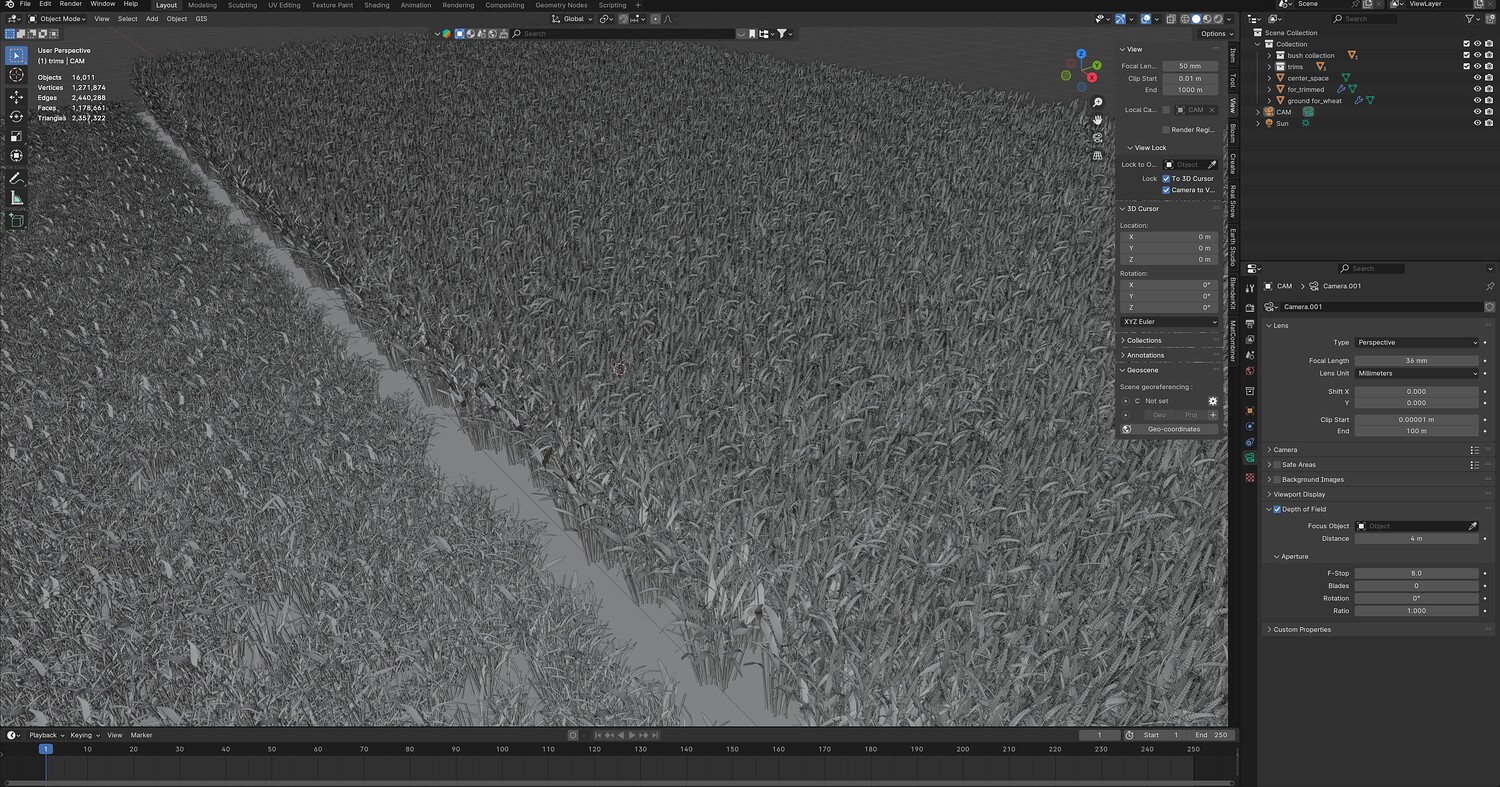Click the Focus Distance 4 m field

point(1416,539)
